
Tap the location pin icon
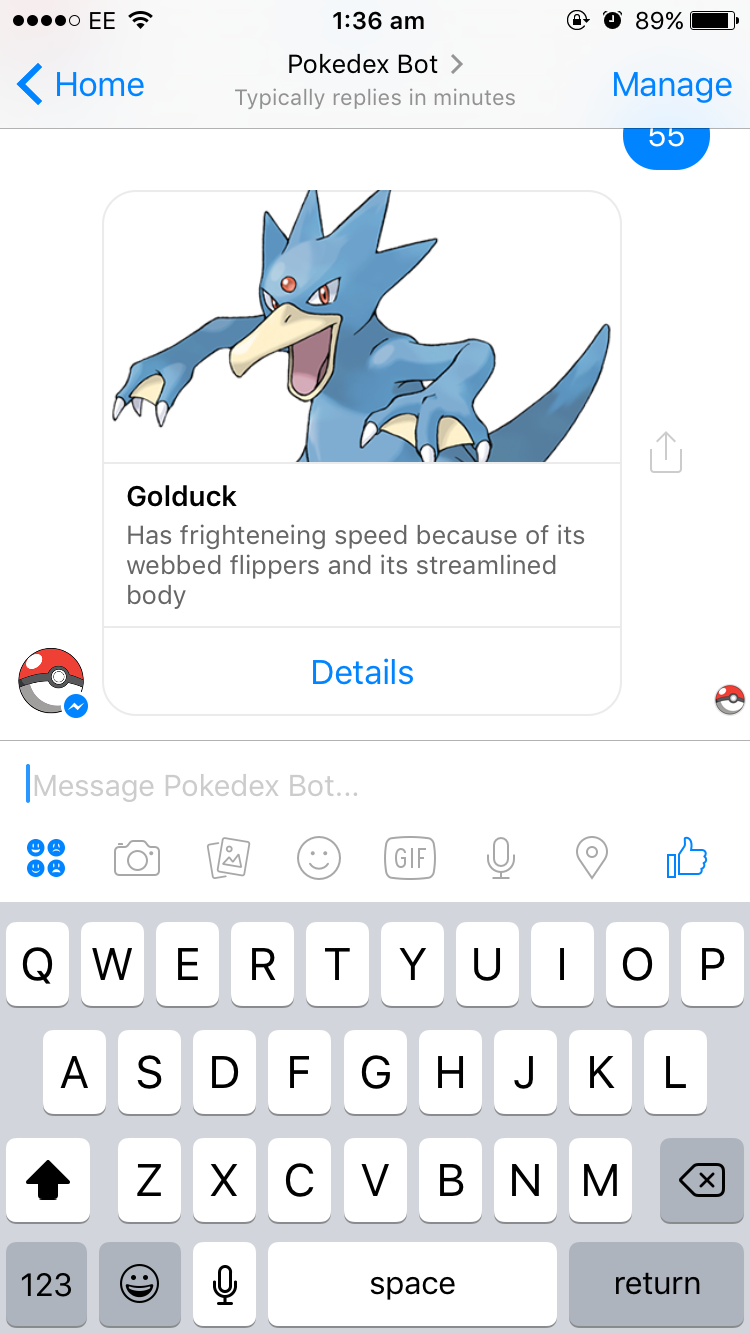[592, 858]
